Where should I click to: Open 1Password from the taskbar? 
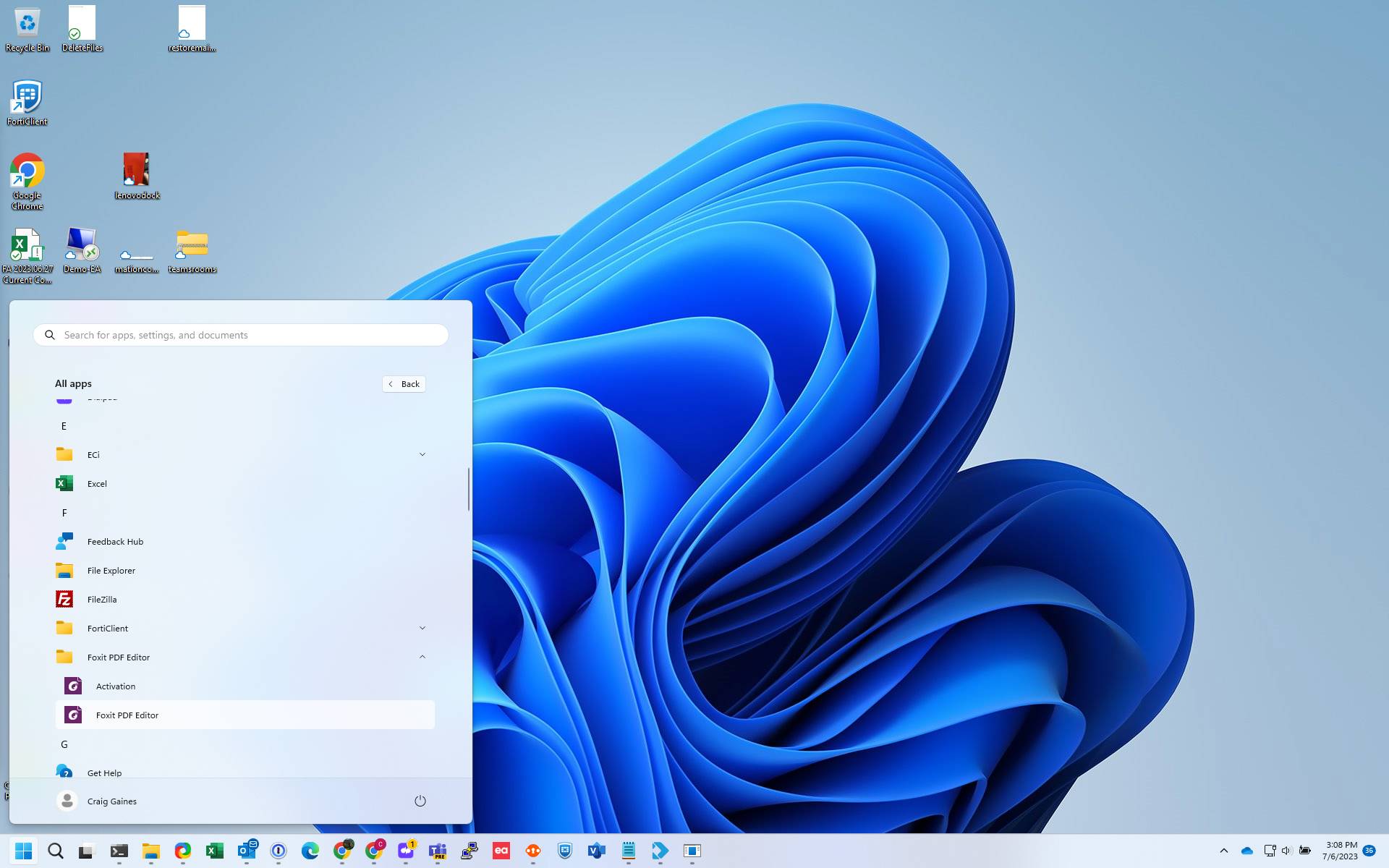coord(278,851)
